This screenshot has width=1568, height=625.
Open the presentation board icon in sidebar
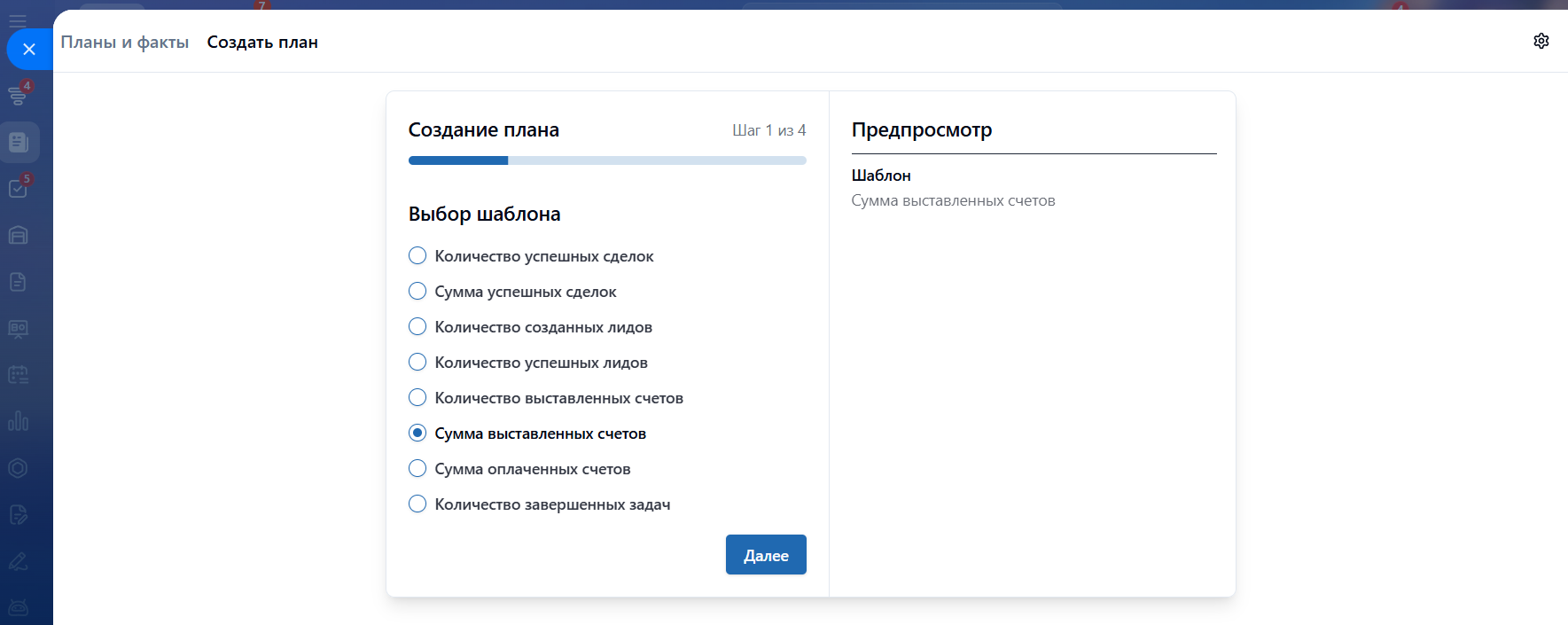pyautogui.click(x=18, y=329)
